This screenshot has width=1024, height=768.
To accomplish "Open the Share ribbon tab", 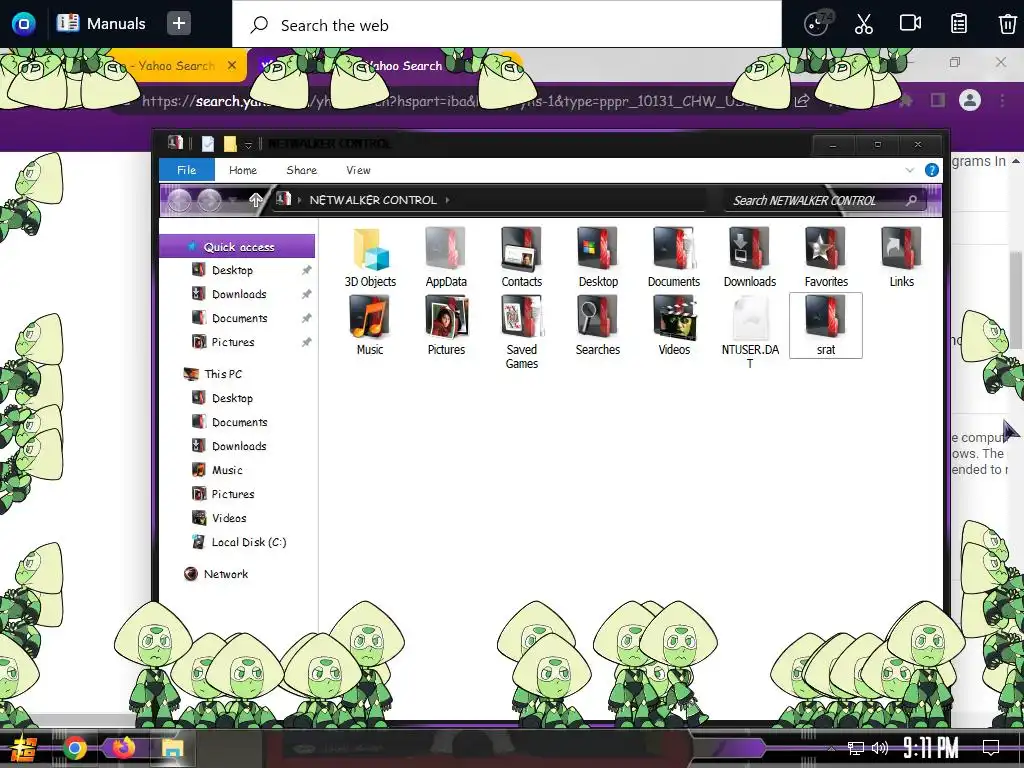I will tap(302, 170).
